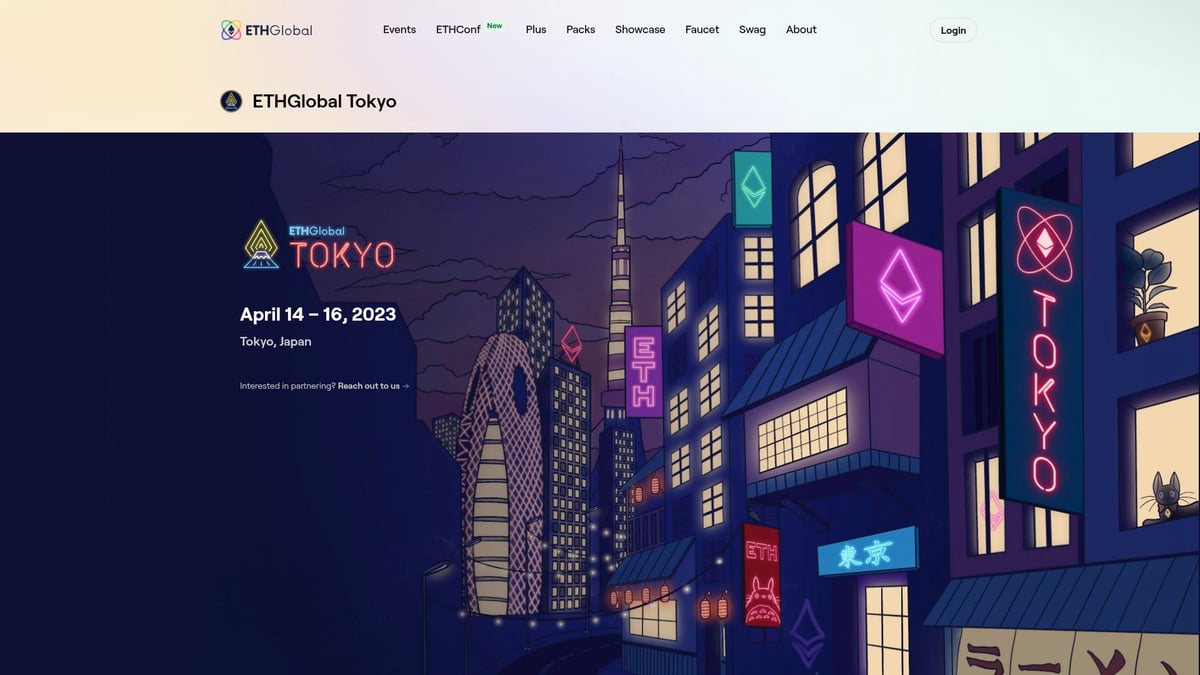Open the Showcase page
The width and height of the screenshot is (1200, 675).
coord(640,30)
